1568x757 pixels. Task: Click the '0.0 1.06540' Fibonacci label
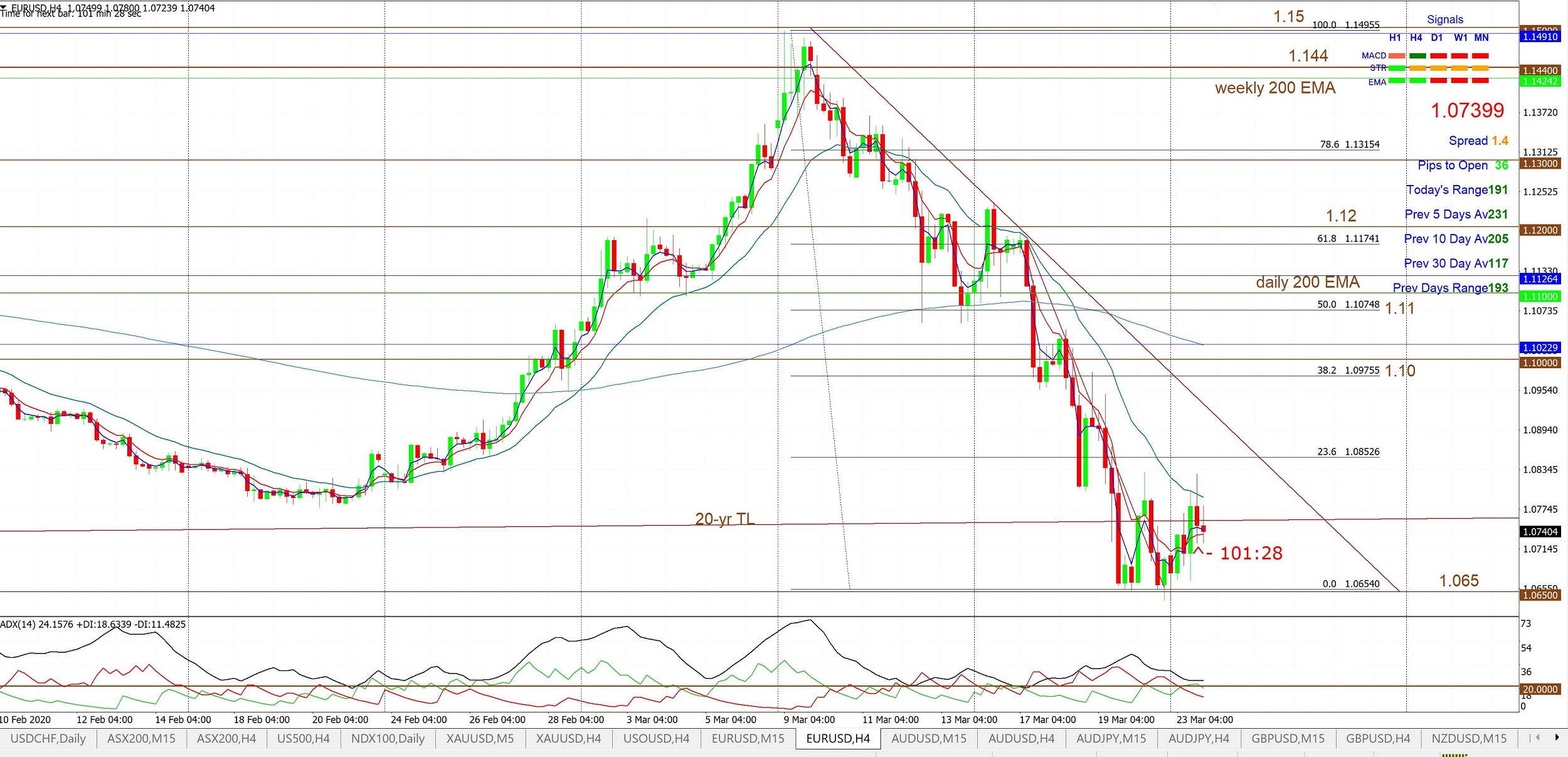pos(1351,583)
